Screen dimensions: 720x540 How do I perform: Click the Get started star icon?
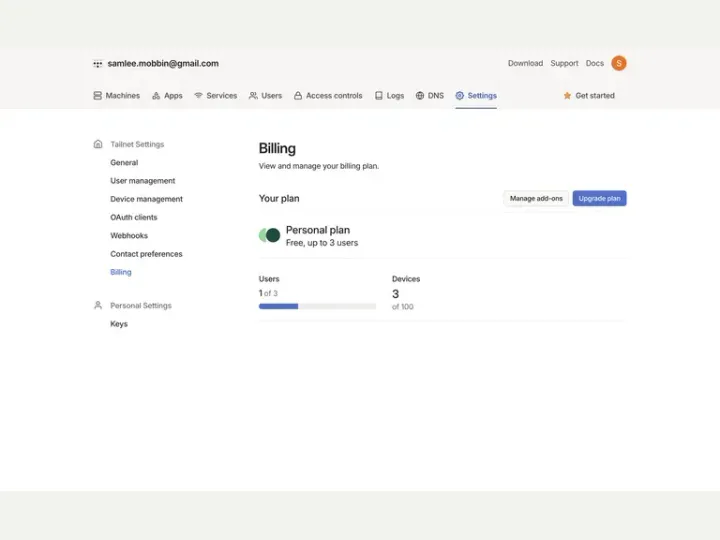click(x=567, y=96)
